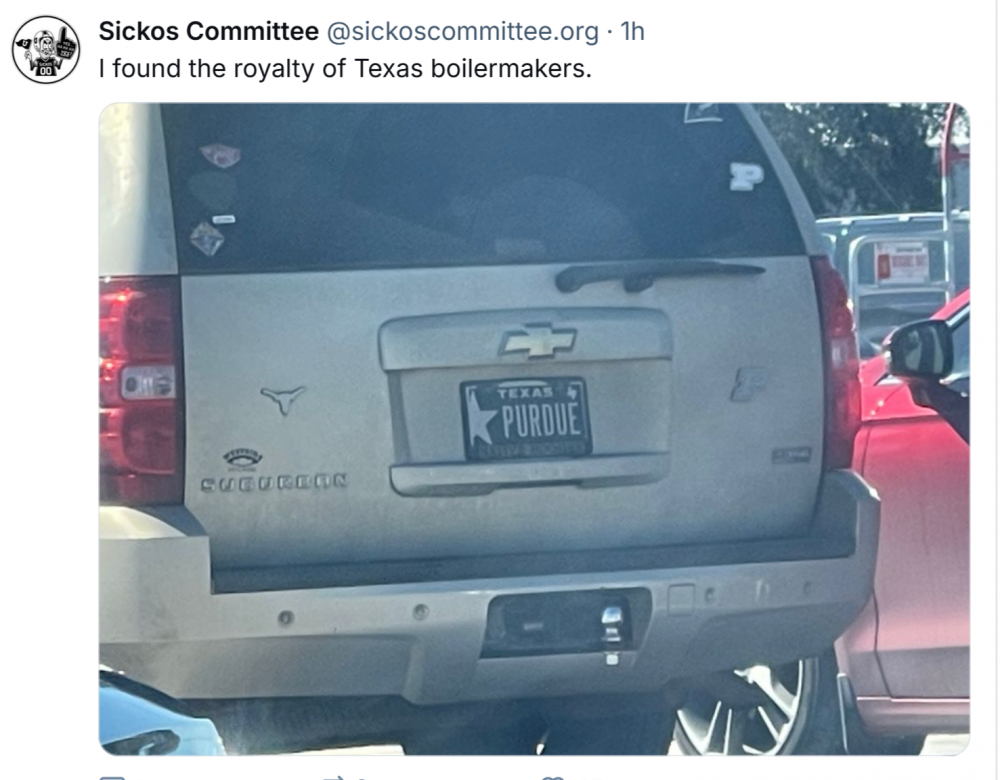Click the Chevrolet bowtie emblem in the photo
The image size is (1000, 780).
point(537,341)
